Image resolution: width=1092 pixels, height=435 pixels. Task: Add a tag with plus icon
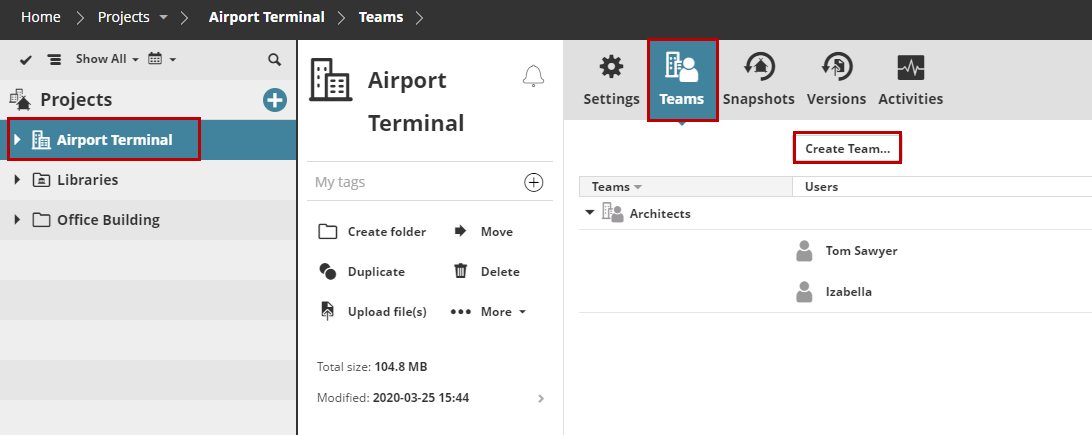[x=534, y=182]
